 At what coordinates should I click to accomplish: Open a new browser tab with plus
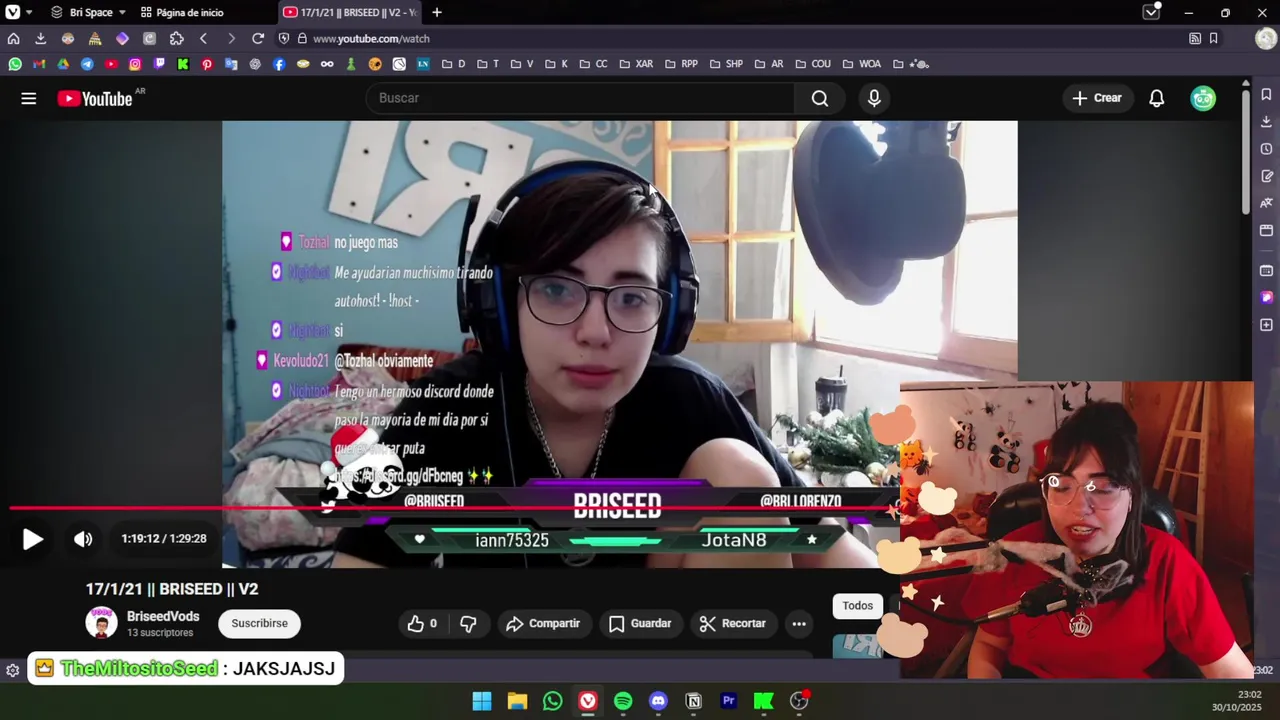coord(437,12)
